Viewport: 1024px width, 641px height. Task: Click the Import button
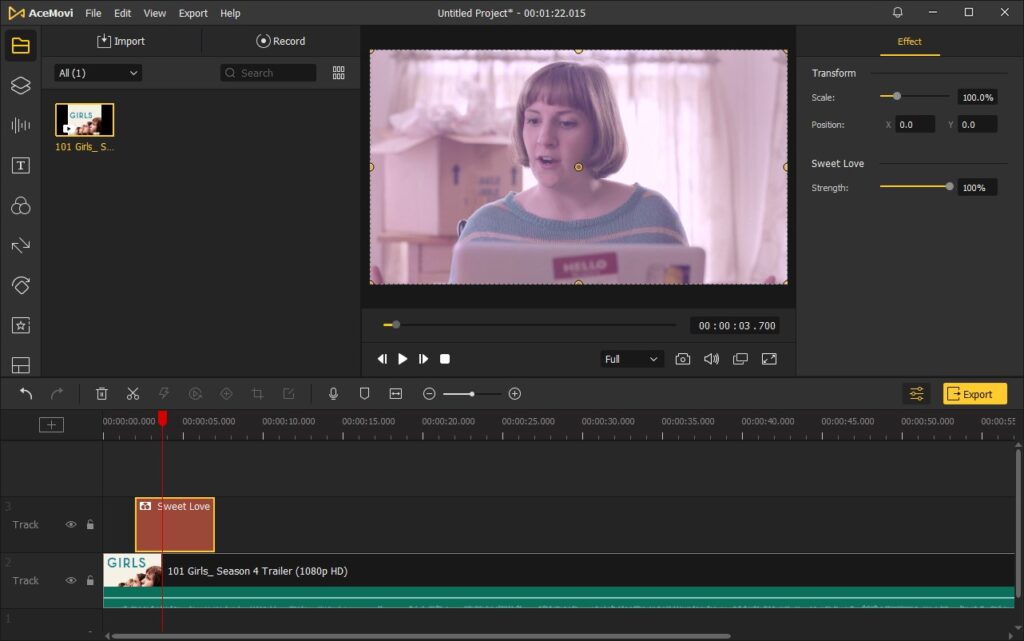(121, 41)
